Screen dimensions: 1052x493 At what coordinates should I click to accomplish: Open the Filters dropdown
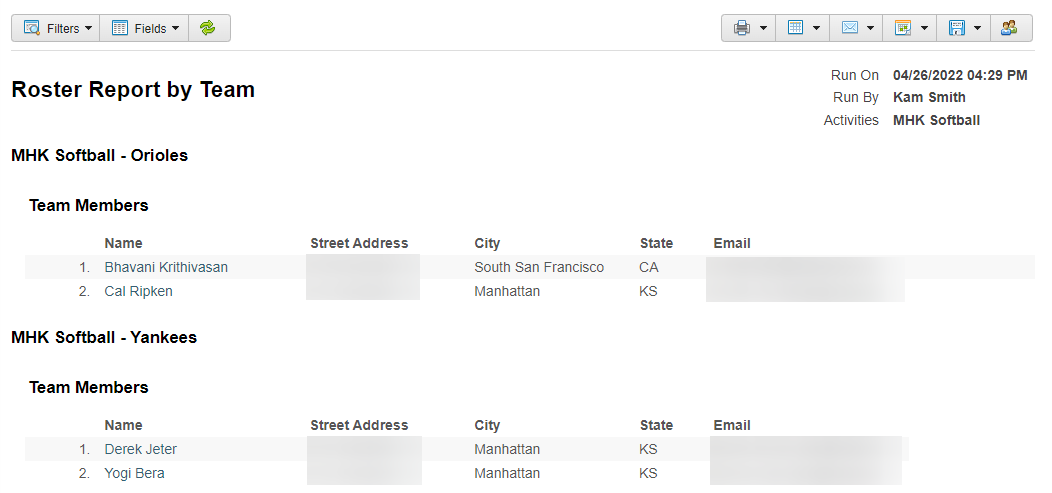(x=56, y=28)
